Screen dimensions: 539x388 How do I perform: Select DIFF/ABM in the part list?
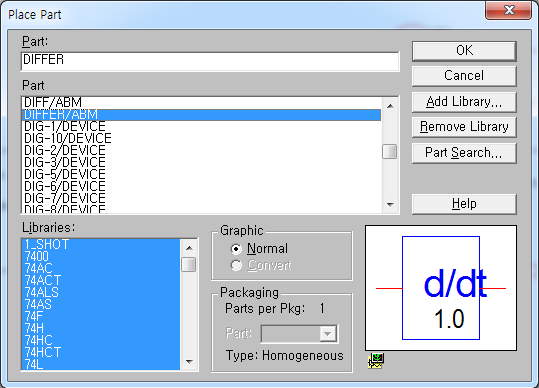pyautogui.click(x=202, y=102)
